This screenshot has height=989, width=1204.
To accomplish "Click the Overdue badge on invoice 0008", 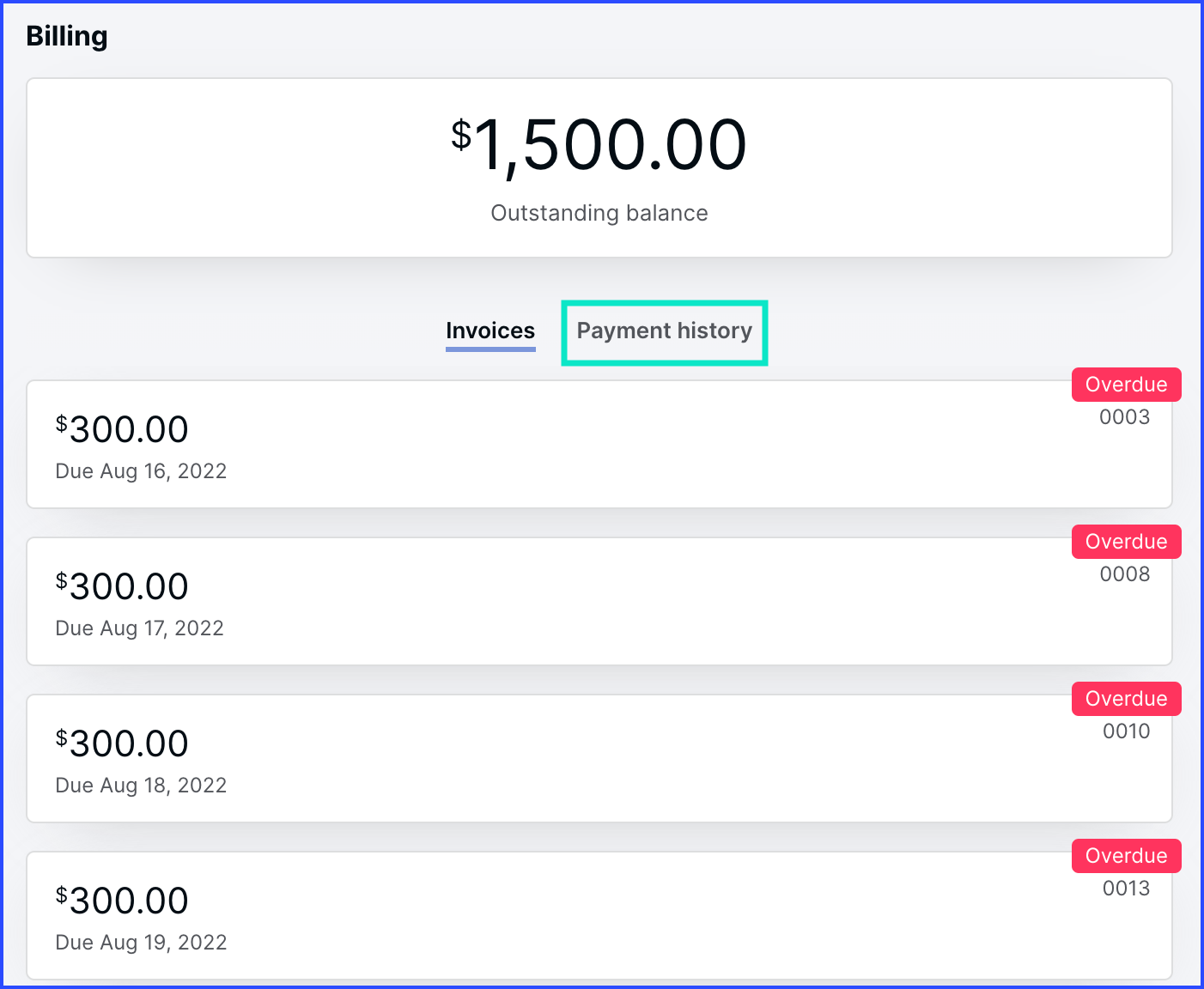I will (x=1126, y=542).
